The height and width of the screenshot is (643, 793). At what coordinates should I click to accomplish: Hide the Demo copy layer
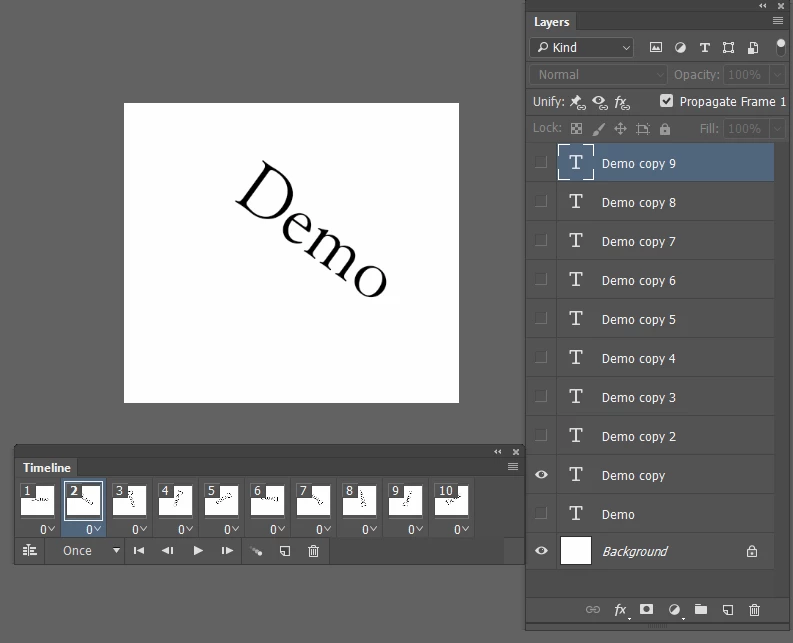pyautogui.click(x=541, y=474)
